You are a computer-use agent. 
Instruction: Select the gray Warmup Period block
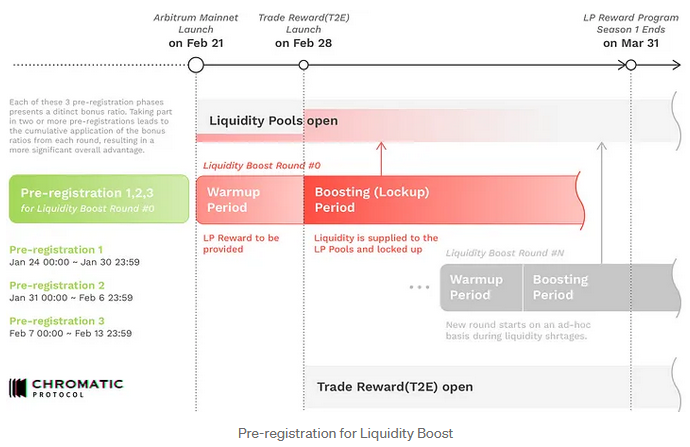[x=481, y=287]
